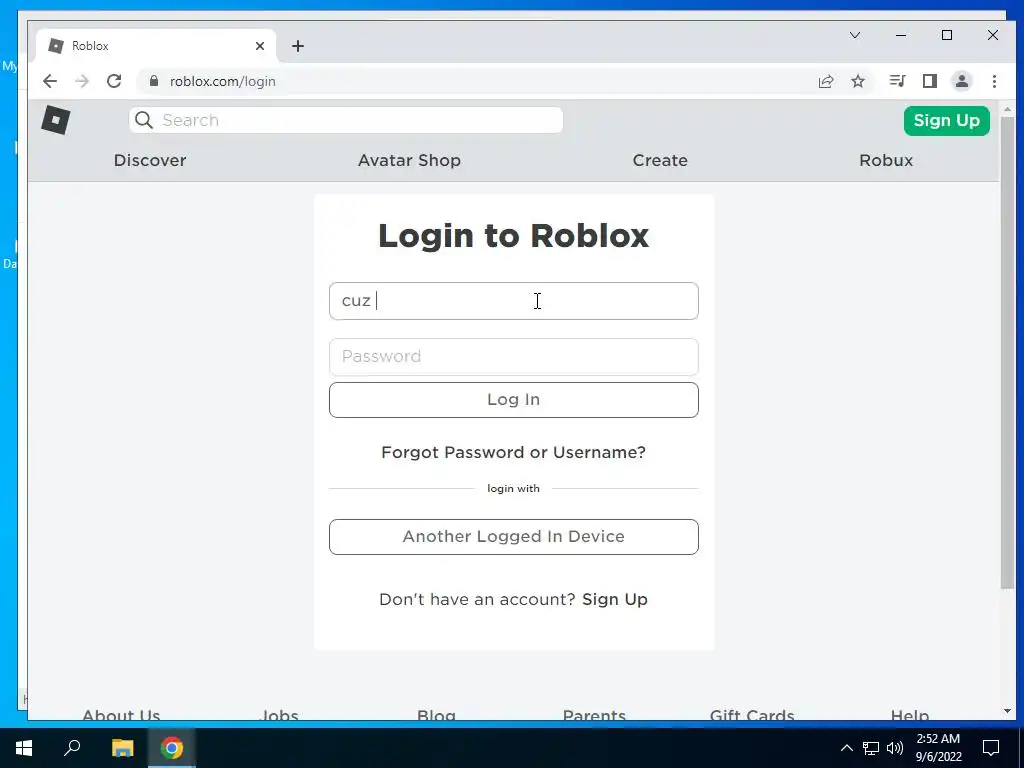Open the Create menu item

pos(660,160)
